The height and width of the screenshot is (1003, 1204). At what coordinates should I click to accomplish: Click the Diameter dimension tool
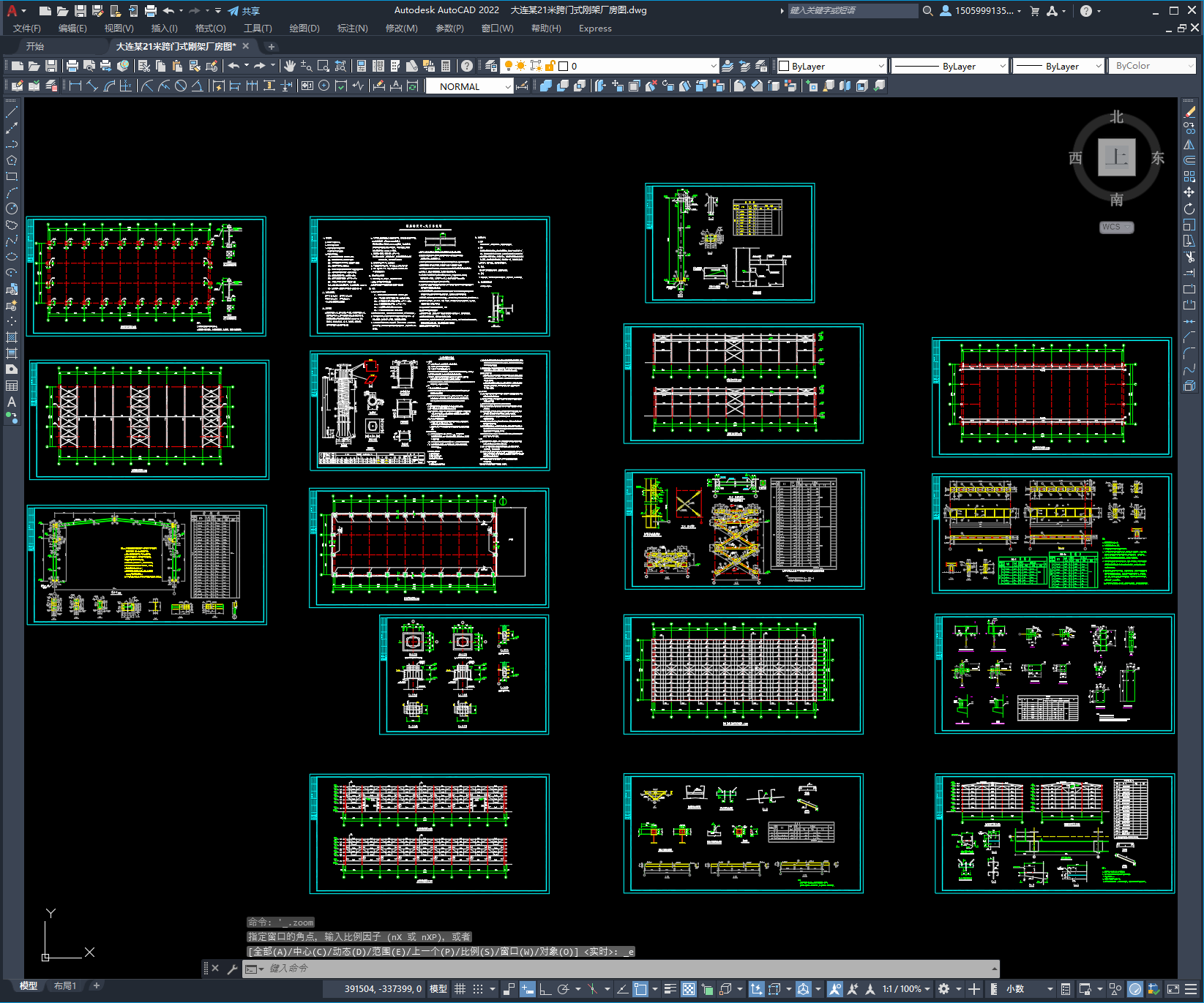point(181,86)
